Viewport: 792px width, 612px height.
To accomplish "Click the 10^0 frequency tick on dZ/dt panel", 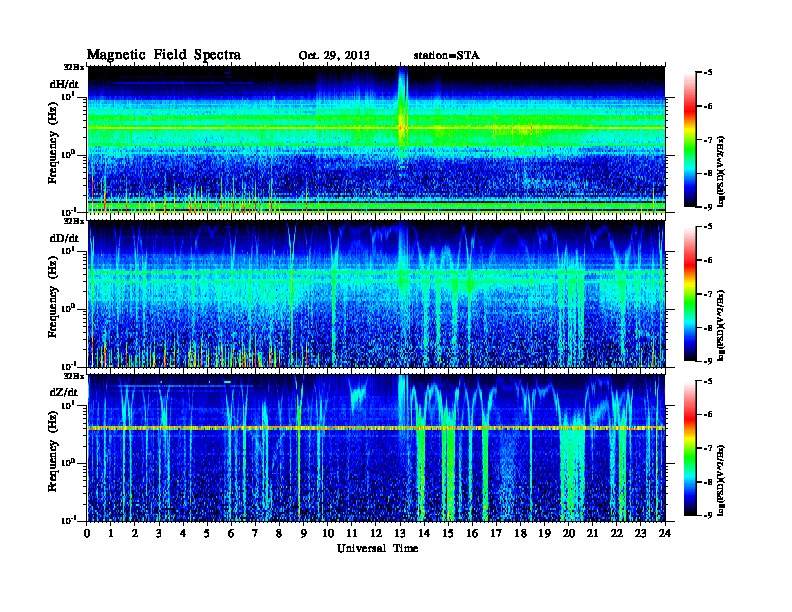I will (67, 463).
